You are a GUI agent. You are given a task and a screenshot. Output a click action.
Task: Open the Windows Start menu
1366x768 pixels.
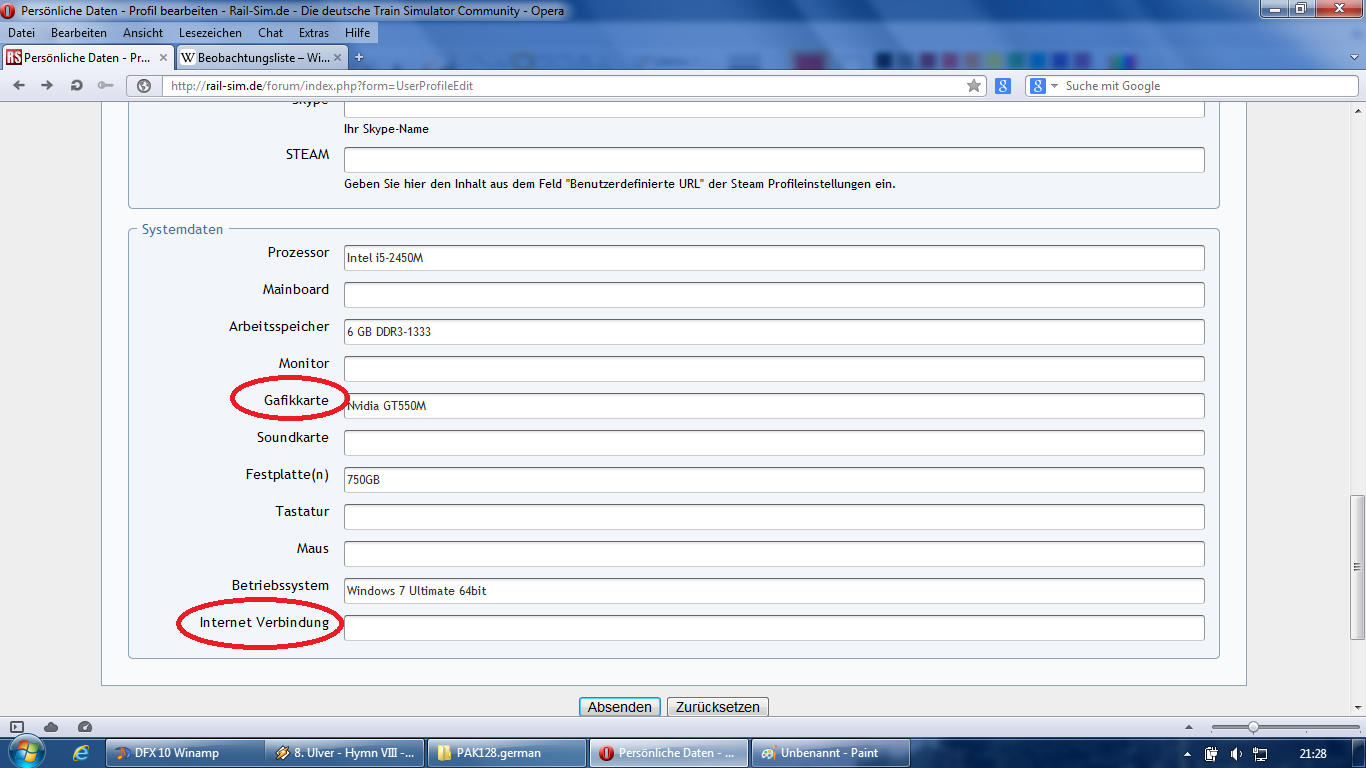tap(25, 752)
